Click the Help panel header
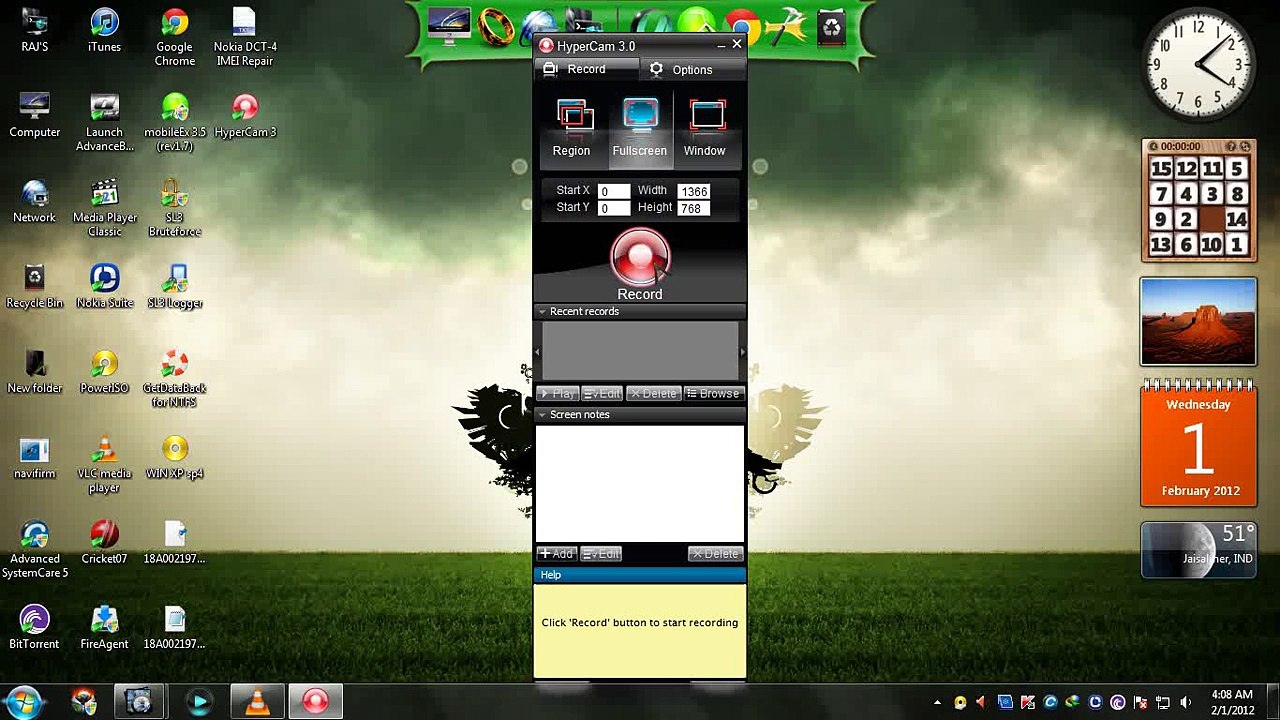 tap(640, 575)
